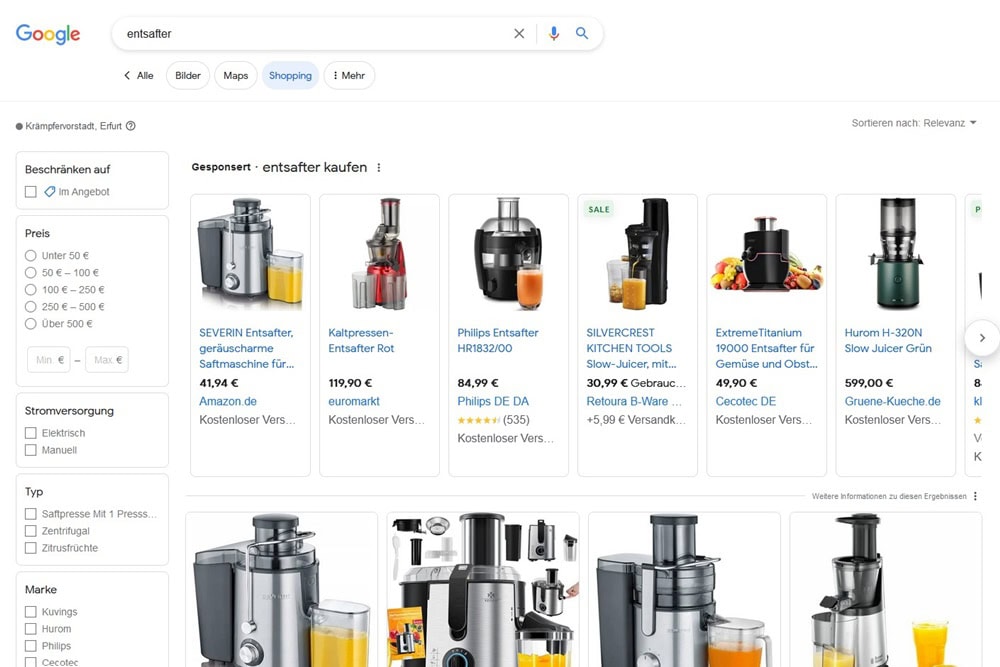The height and width of the screenshot is (667, 1000).
Task: Select the Über 500 € price option
Action: [31, 323]
